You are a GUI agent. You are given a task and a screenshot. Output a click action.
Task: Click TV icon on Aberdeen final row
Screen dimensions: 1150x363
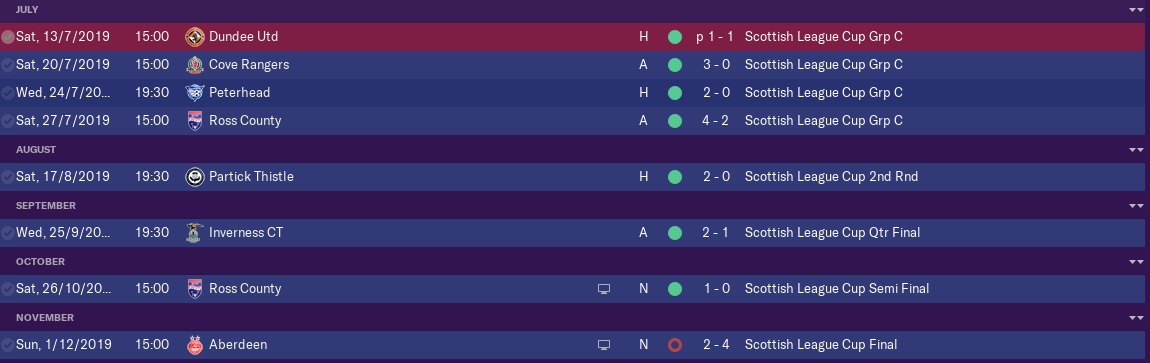[x=604, y=345]
